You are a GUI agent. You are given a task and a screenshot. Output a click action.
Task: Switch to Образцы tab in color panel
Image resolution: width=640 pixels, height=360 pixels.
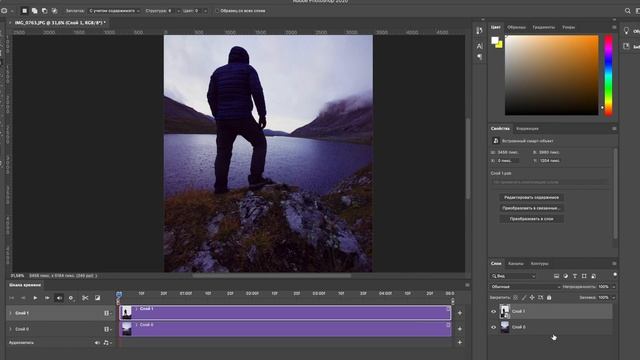(516, 27)
